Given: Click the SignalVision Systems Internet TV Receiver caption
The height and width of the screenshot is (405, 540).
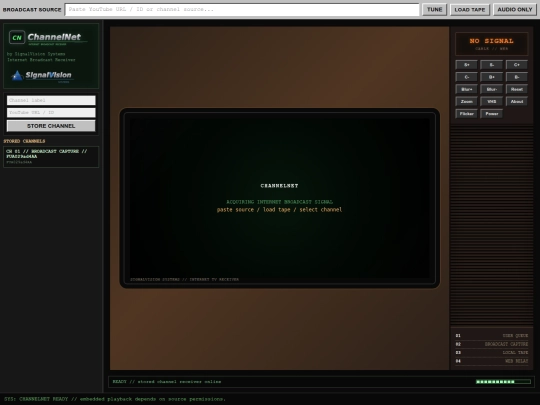Looking at the screenshot, I should click(x=184, y=279).
